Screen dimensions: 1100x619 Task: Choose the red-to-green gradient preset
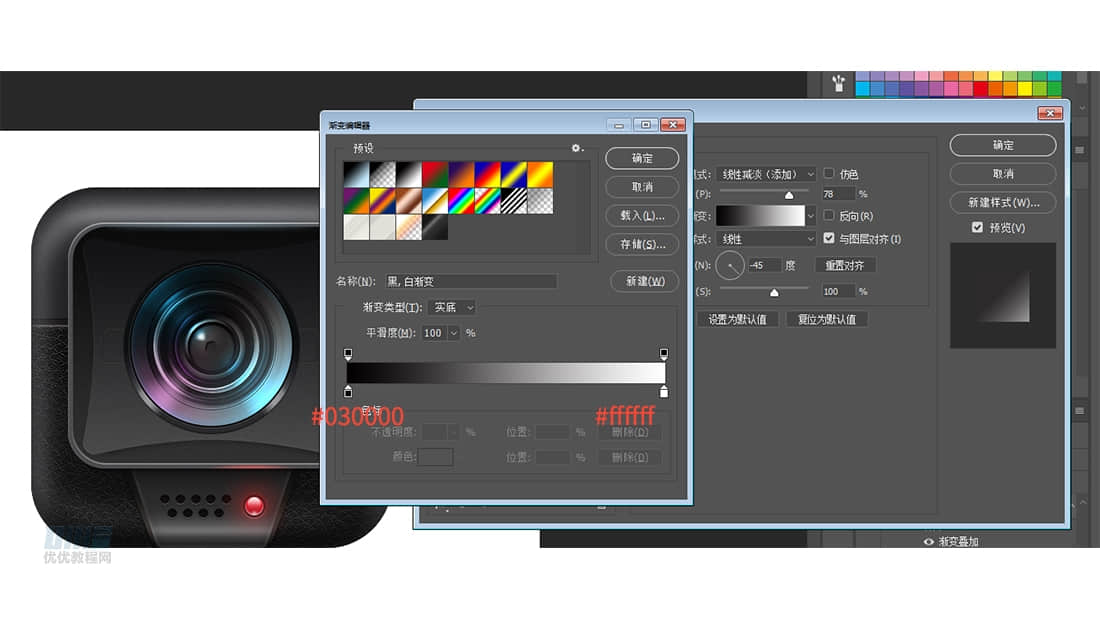(435, 175)
